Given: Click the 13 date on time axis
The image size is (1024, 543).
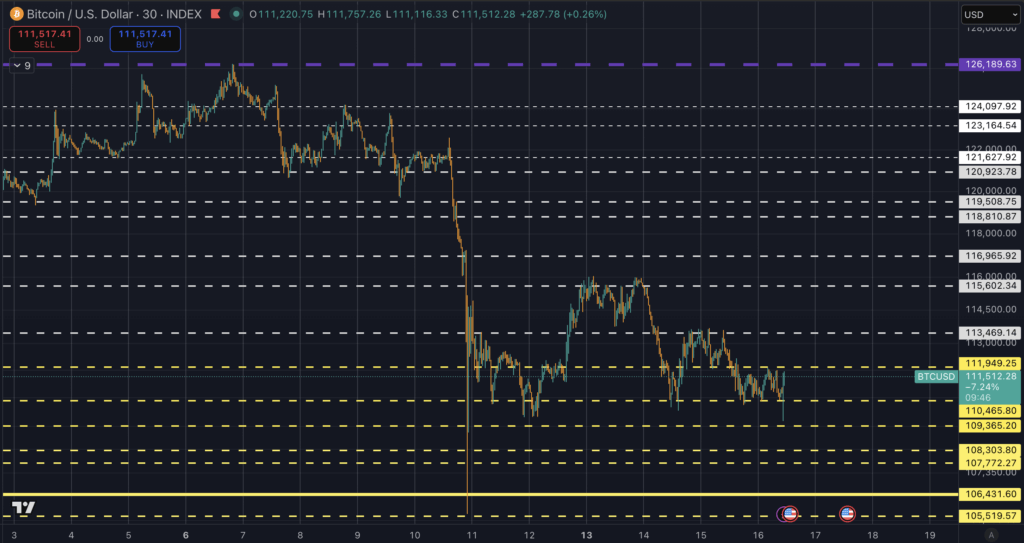Looking at the screenshot, I should coord(587,535).
